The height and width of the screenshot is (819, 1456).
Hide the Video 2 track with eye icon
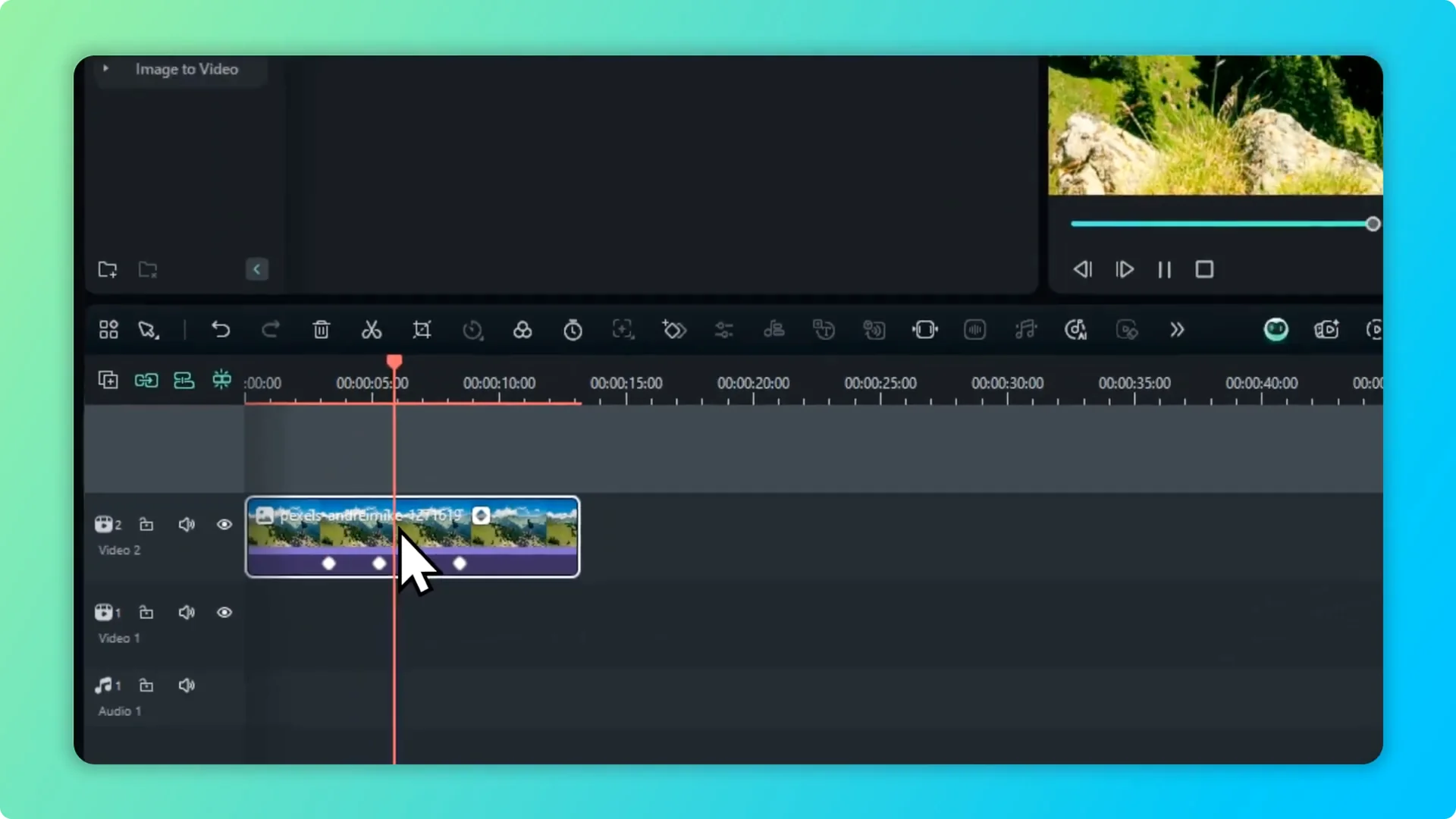coord(224,524)
